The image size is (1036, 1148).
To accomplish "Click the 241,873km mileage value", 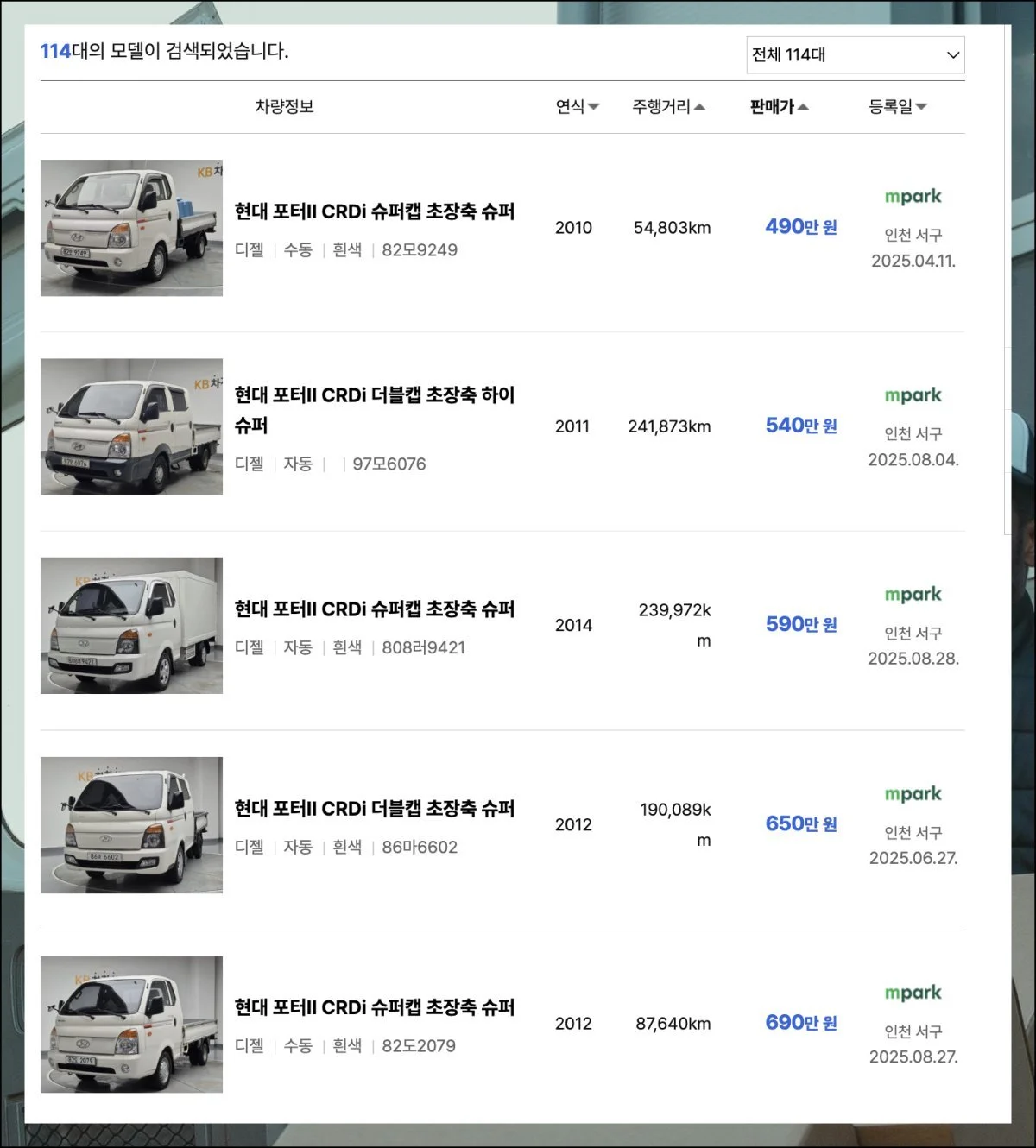I will tap(669, 426).
